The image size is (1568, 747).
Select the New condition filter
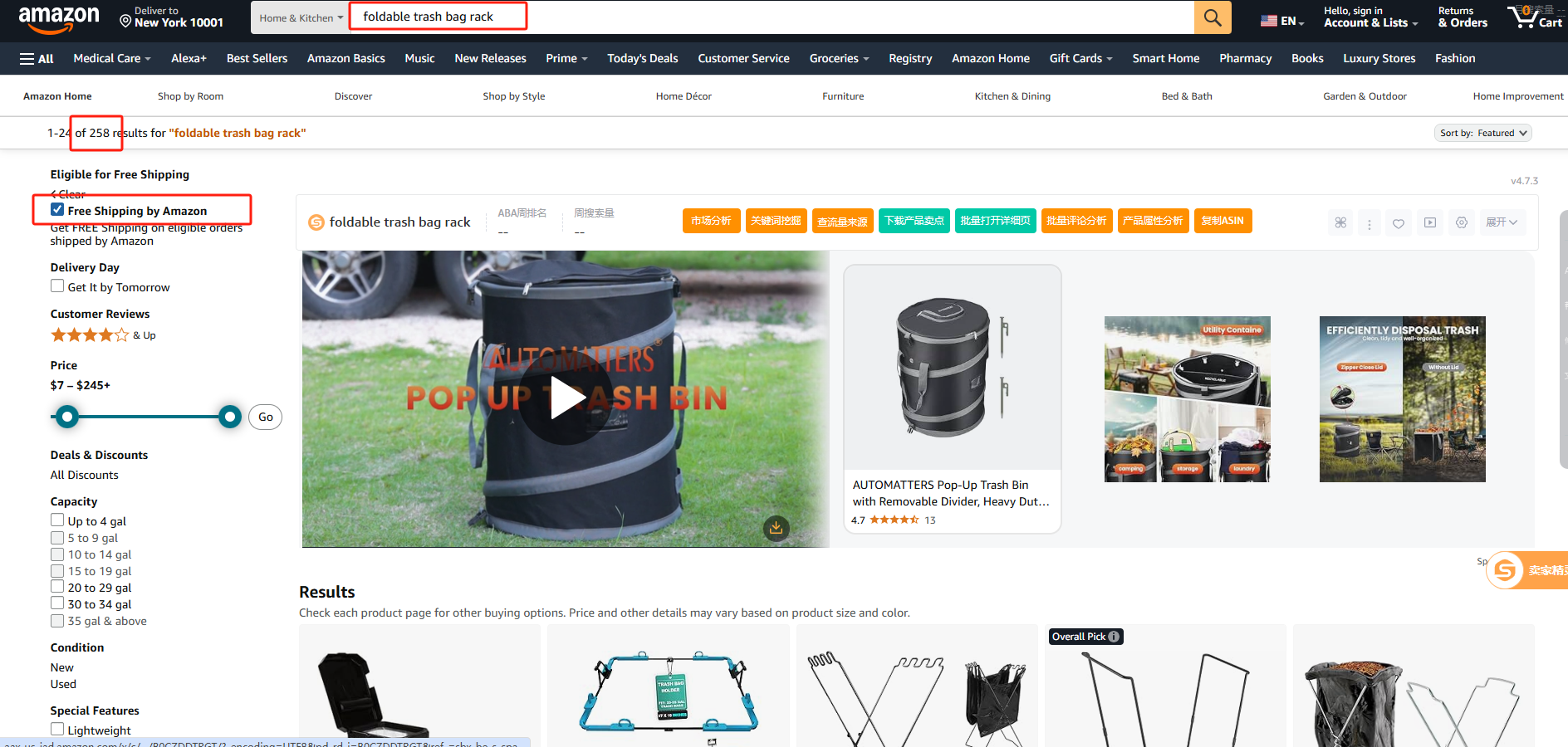coord(62,667)
